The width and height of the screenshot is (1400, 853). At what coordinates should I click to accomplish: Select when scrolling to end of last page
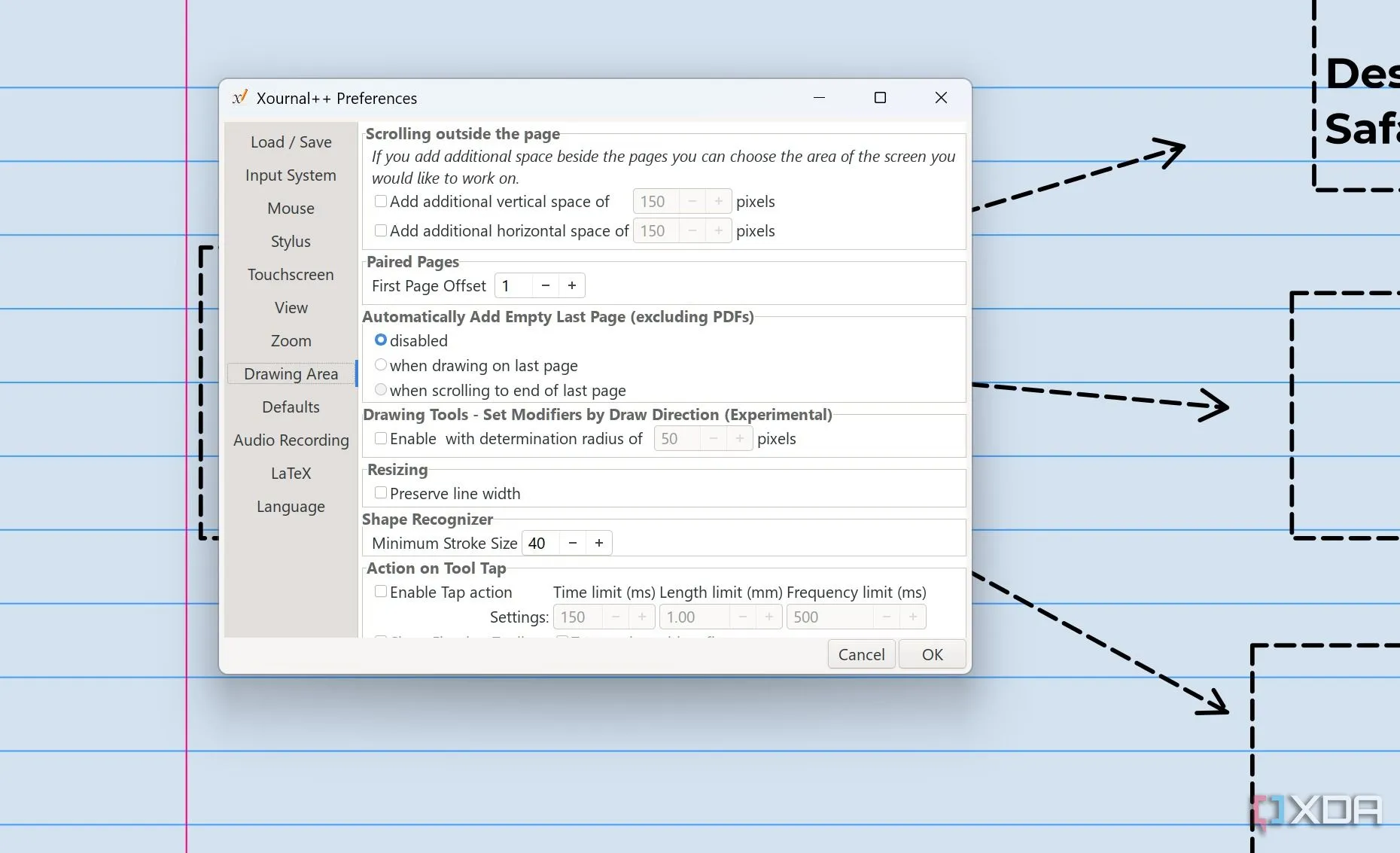[381, 390]
